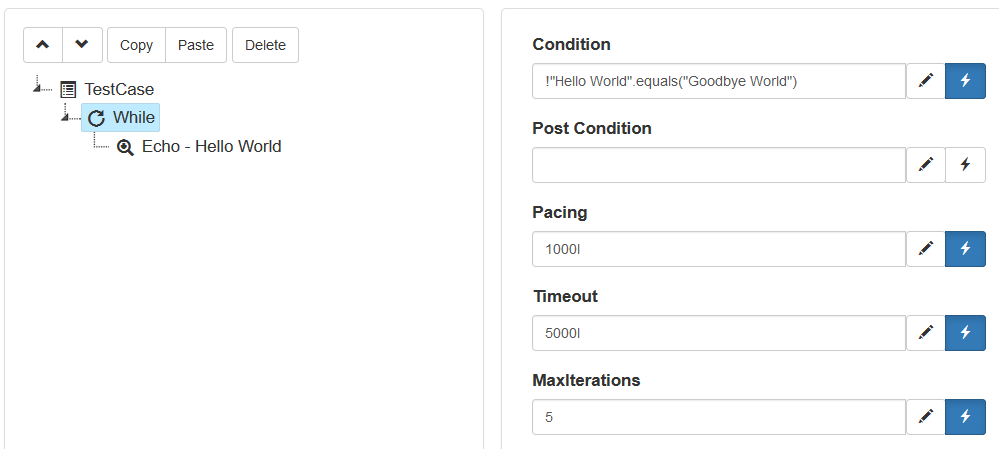
Task: Collapse the While node tree arrow
Action: [x=65, y=116]
